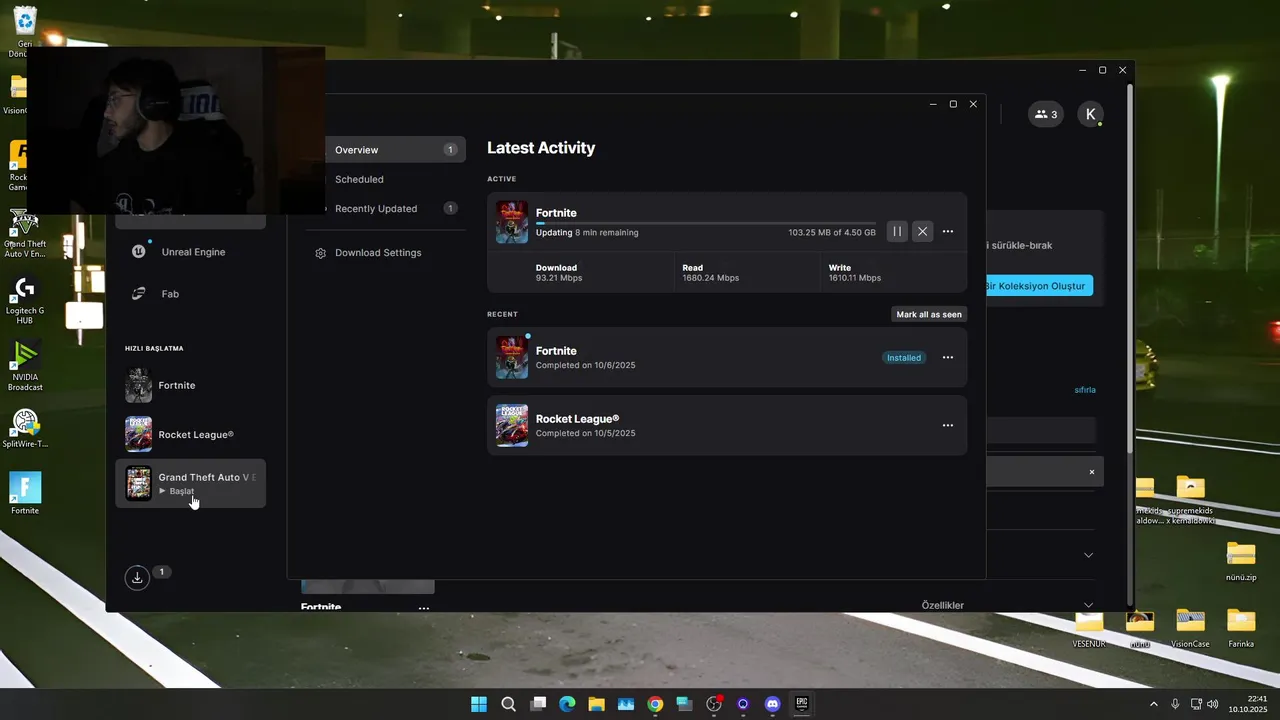Open the friends list showing 3 online
The height and width of the screenshot is (720, 1280).
[1046, 114]
